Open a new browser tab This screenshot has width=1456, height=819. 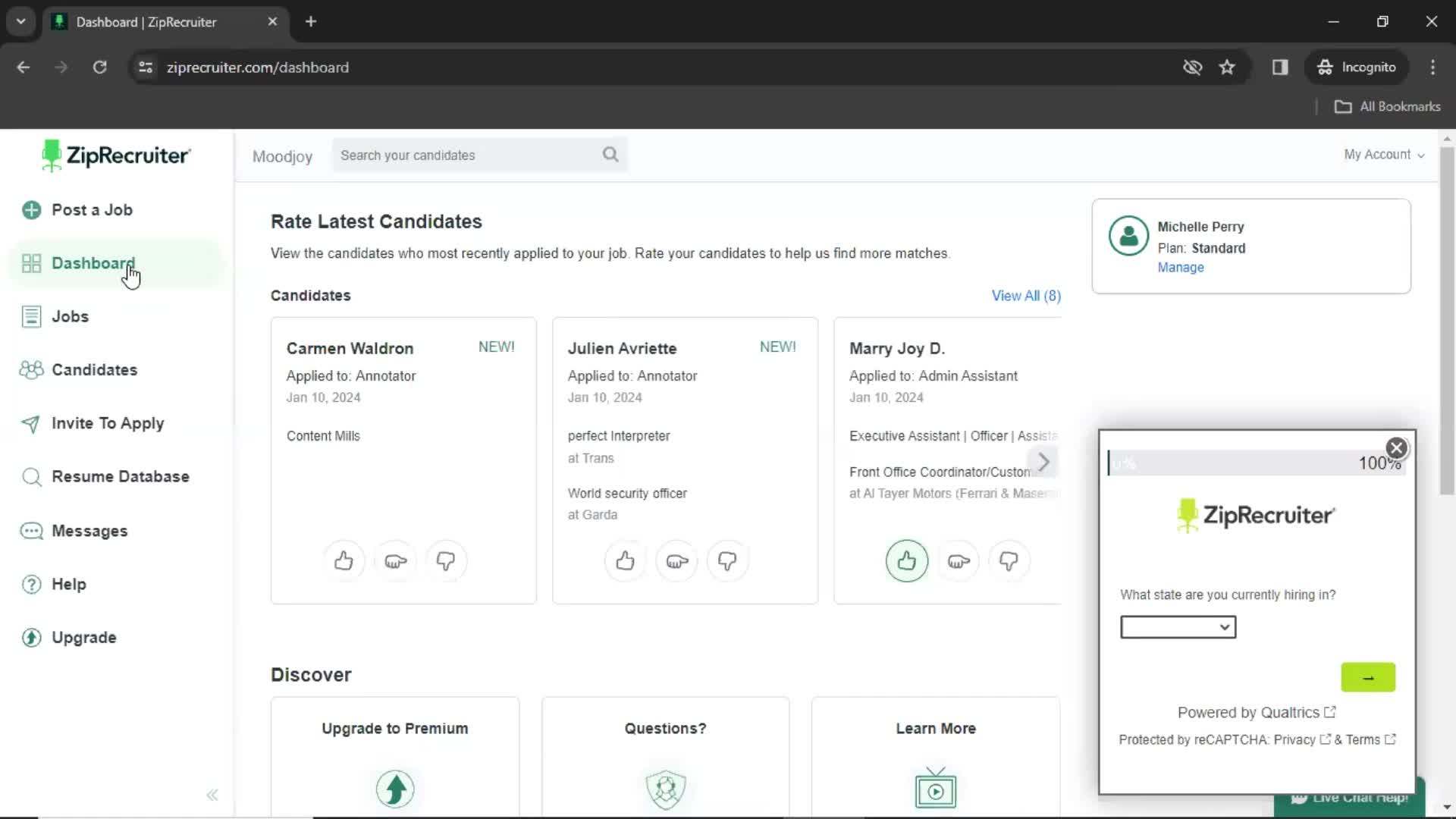point(311,22)
